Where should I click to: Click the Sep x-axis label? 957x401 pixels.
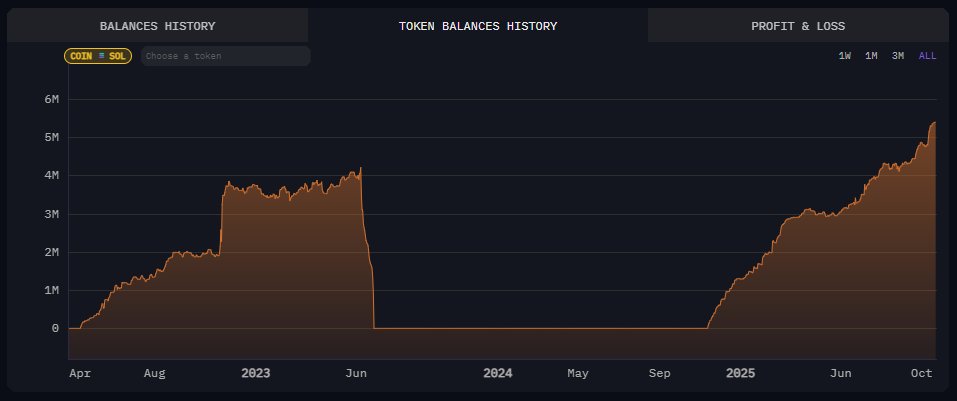point(659,374)
